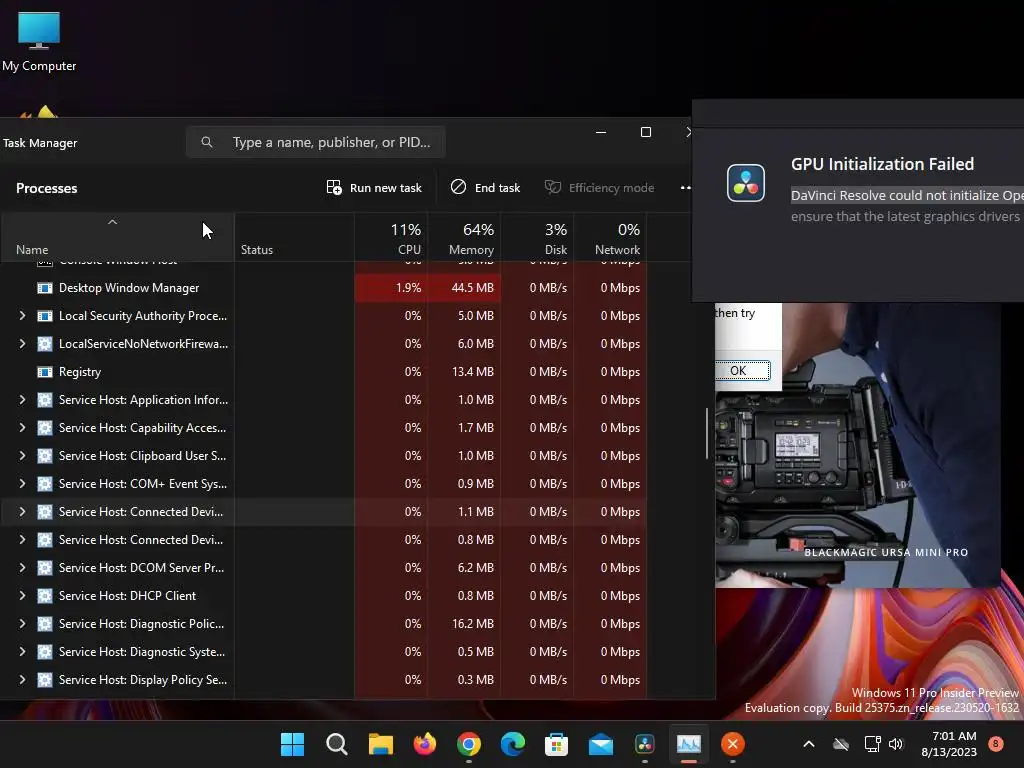Expand Service Host: Display Policy Service row

point(22,680)
